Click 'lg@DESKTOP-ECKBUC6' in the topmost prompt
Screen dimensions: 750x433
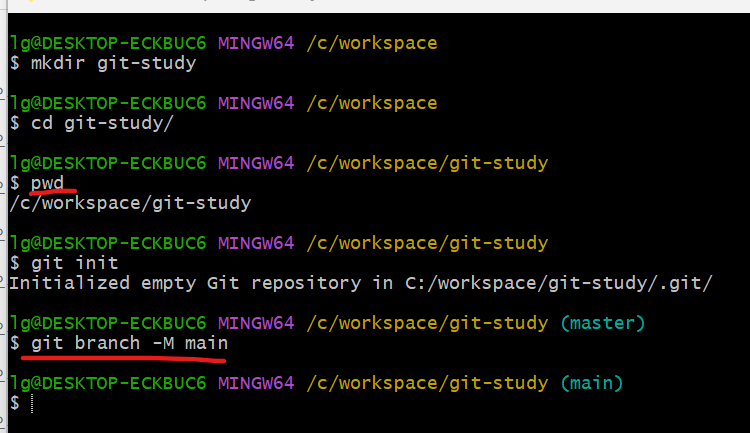coord(108,44)
